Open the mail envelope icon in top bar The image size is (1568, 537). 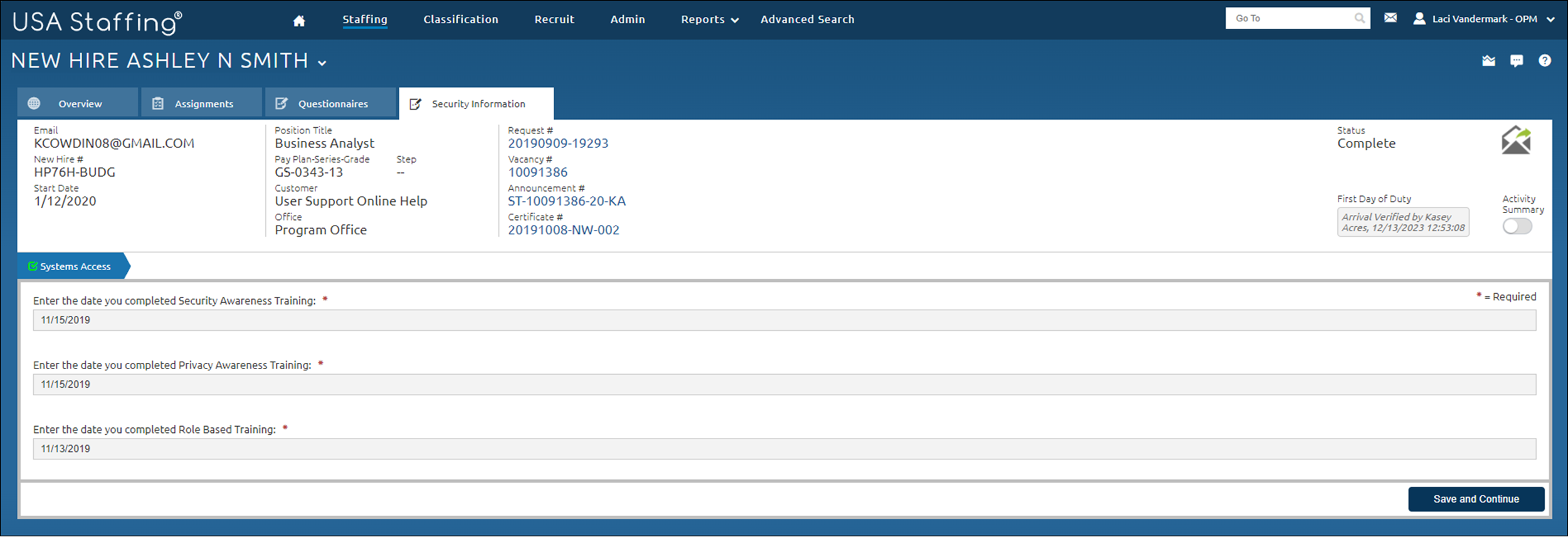[x=1390, y=18]
